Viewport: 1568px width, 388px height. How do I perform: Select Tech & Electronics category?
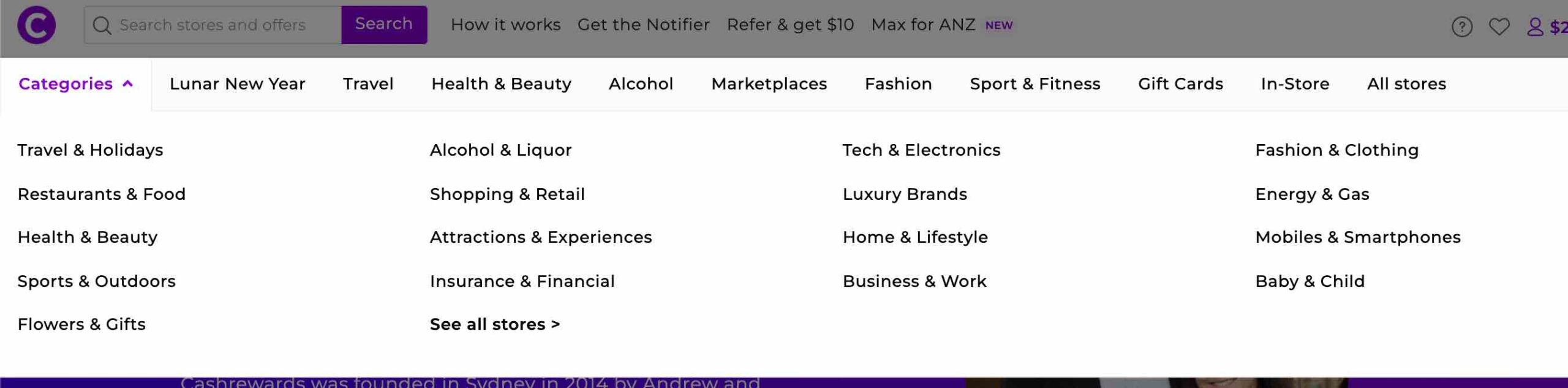click(x=921, y=150)
